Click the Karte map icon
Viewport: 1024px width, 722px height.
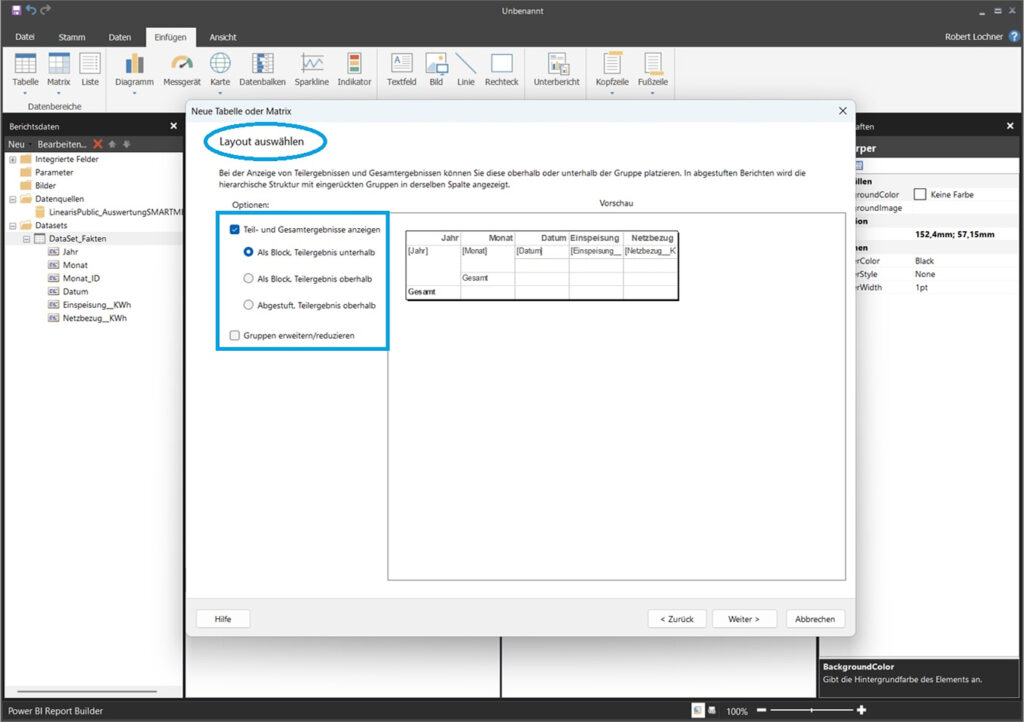(220, 64)
